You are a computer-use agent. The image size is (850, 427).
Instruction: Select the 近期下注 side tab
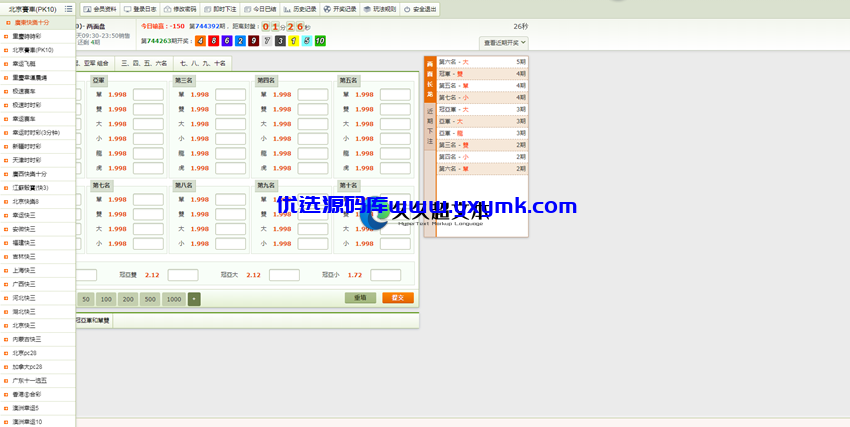pyautogui.click(x=430, y=126)
